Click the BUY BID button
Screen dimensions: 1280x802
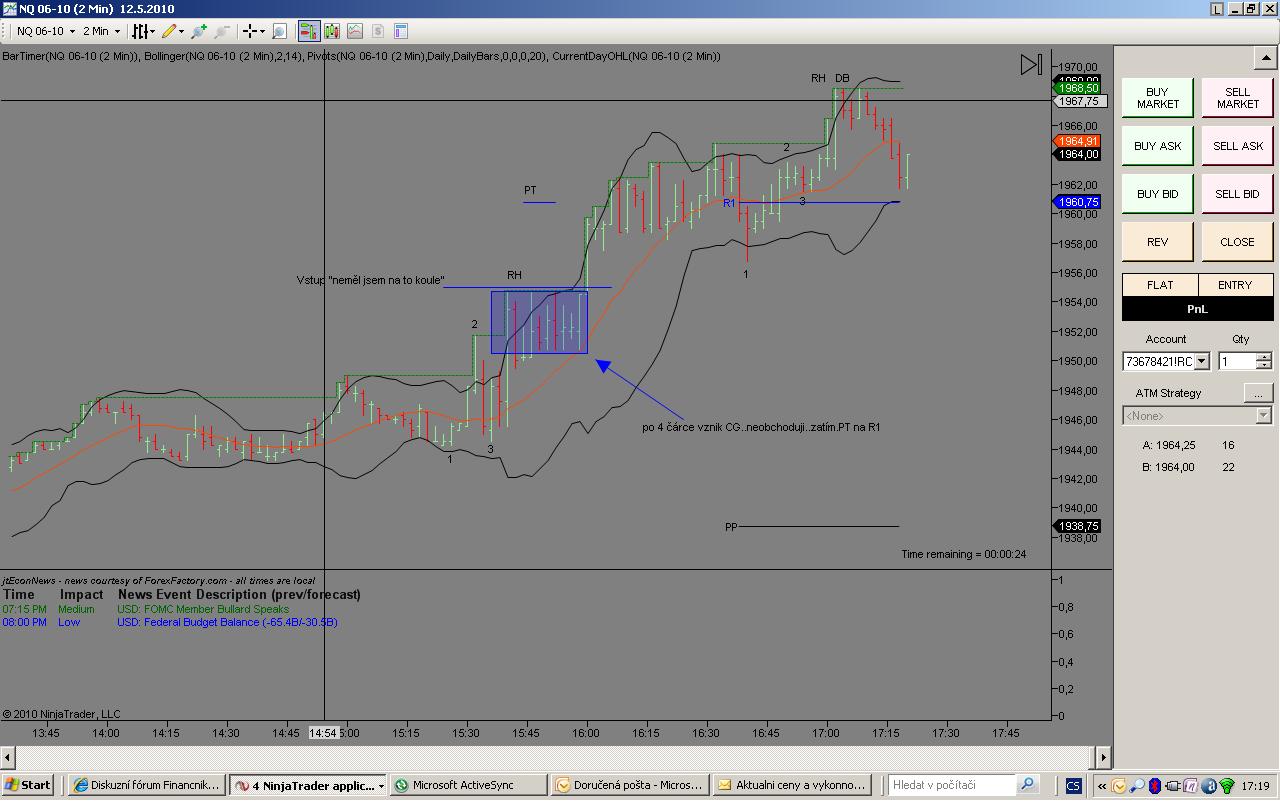(1157, 194)
